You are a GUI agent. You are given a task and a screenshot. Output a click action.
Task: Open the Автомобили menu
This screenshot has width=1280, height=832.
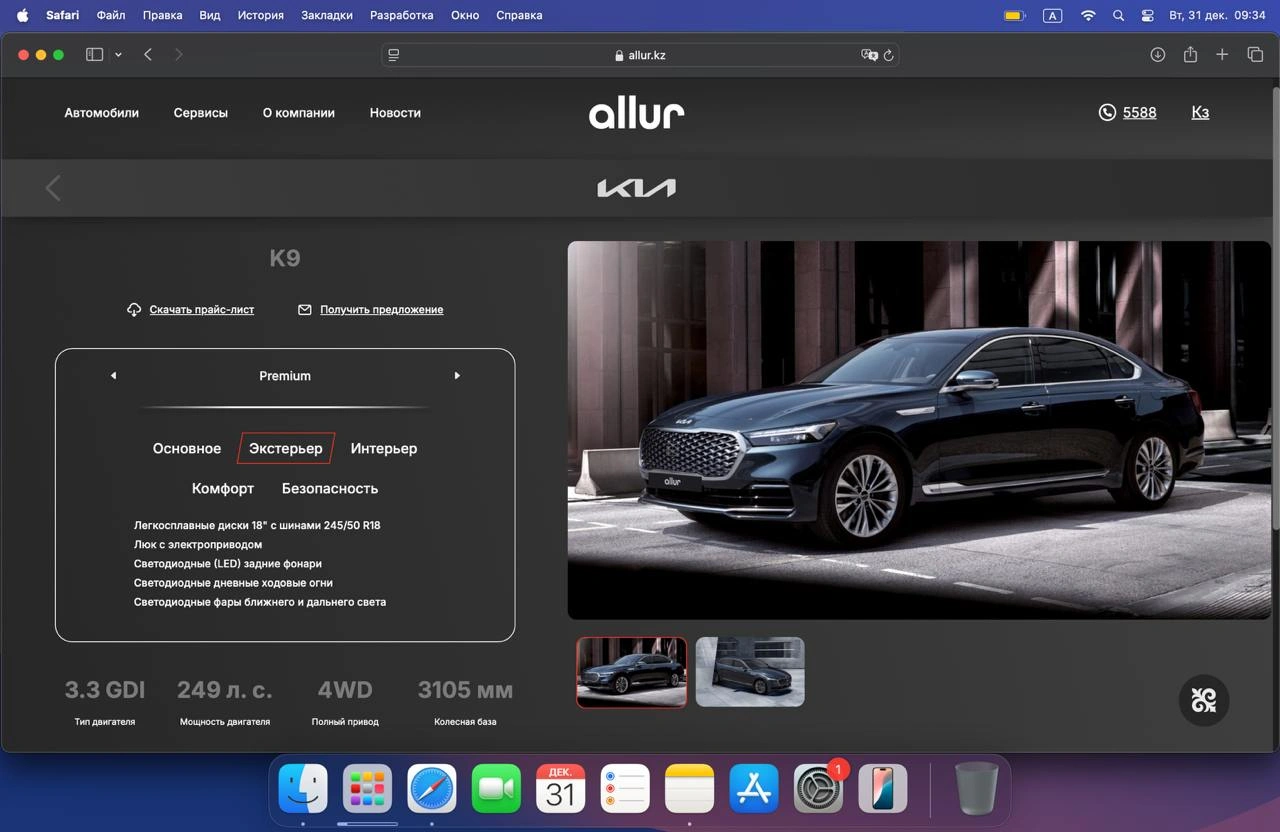coord(102,113)
